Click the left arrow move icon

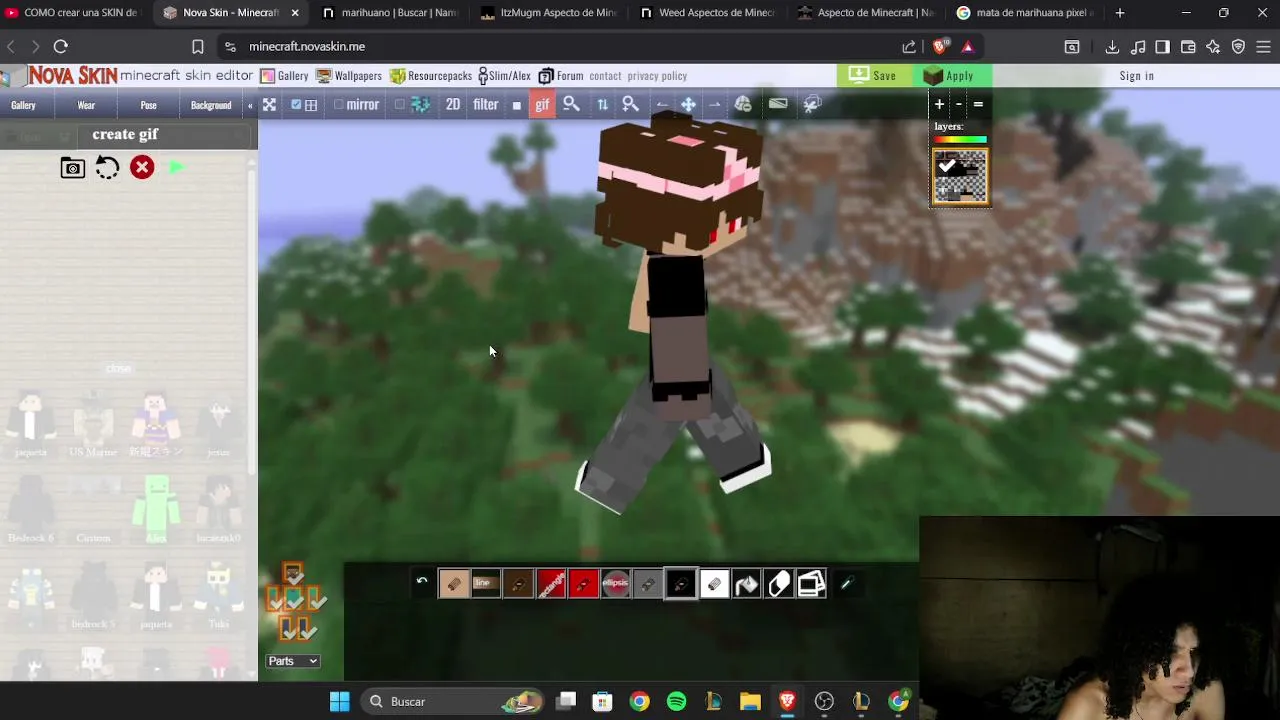[x=662, y=104]
